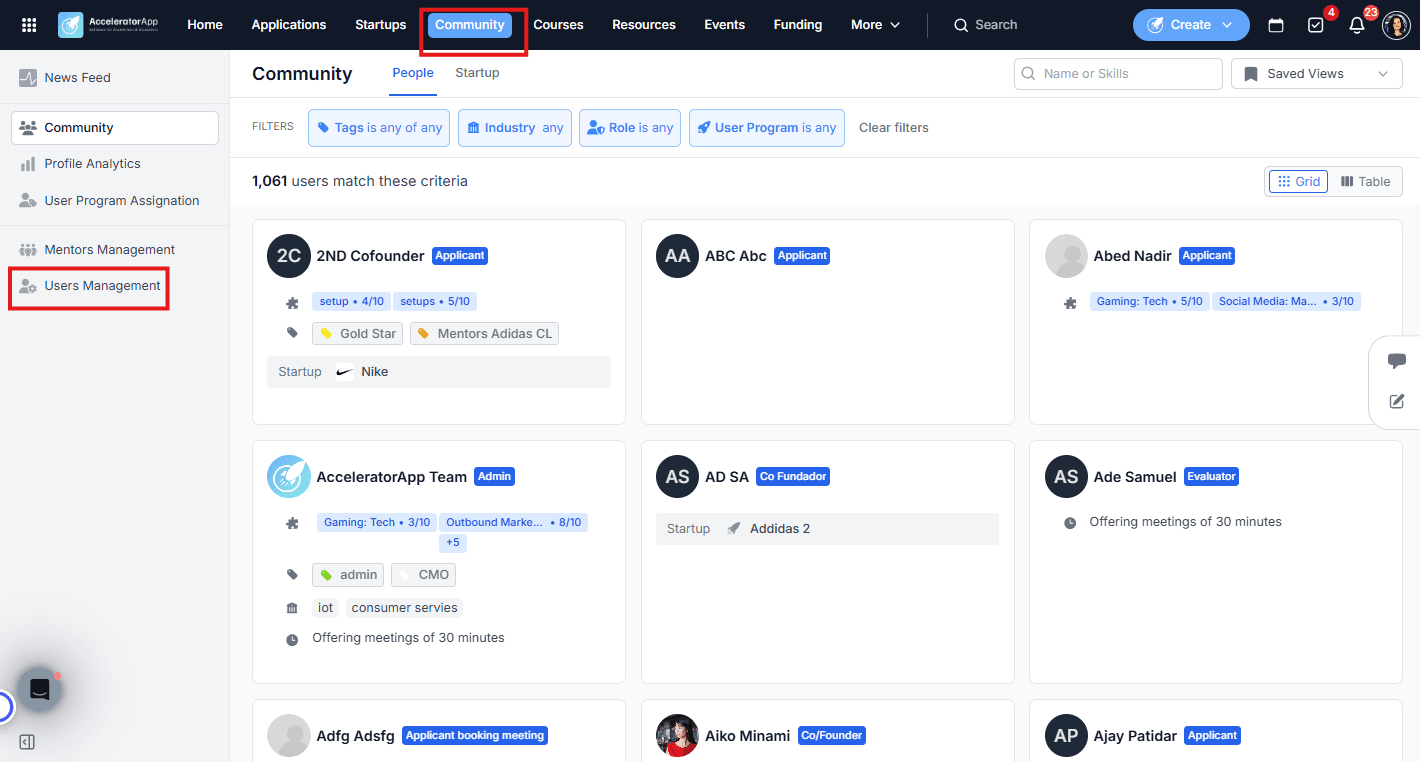Open Funding in top navigation
Image resolution: width=1420 pixels, height=762 pixels.
[798, 25]
